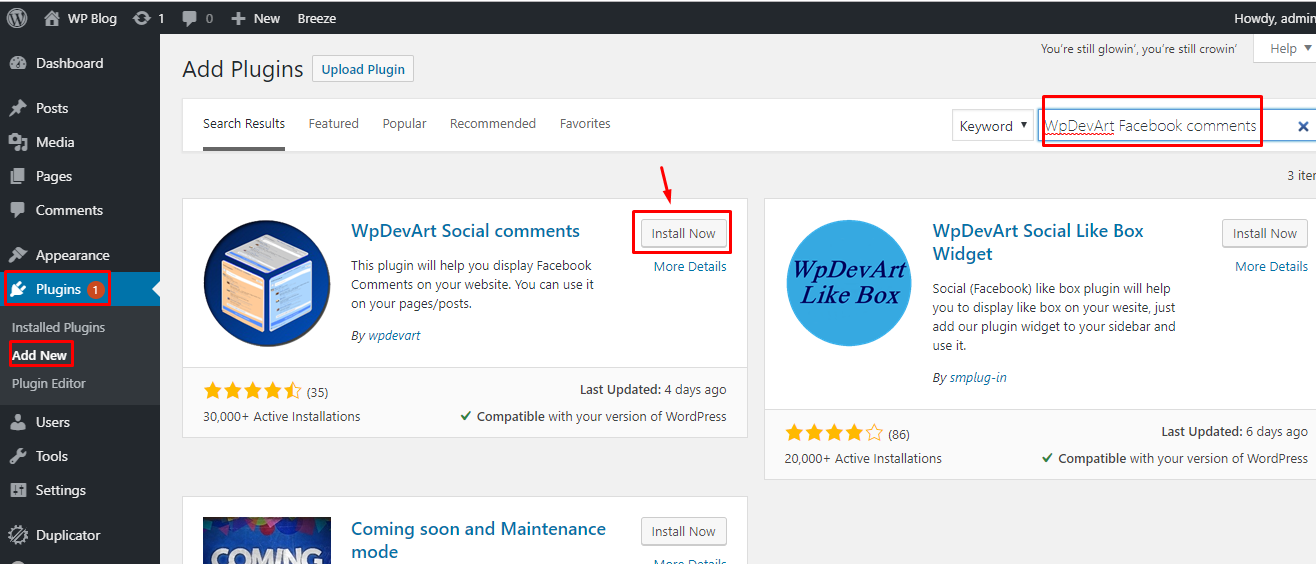Click the Dashboard sidebar icon

click(x=18, y=63)
